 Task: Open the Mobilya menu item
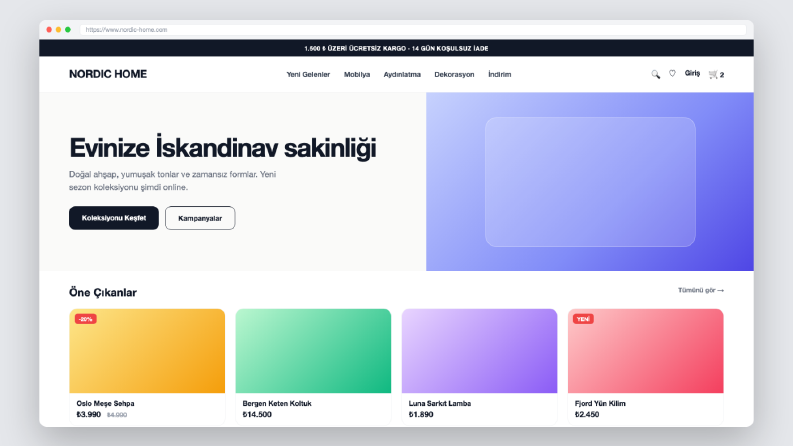(357, 74)
